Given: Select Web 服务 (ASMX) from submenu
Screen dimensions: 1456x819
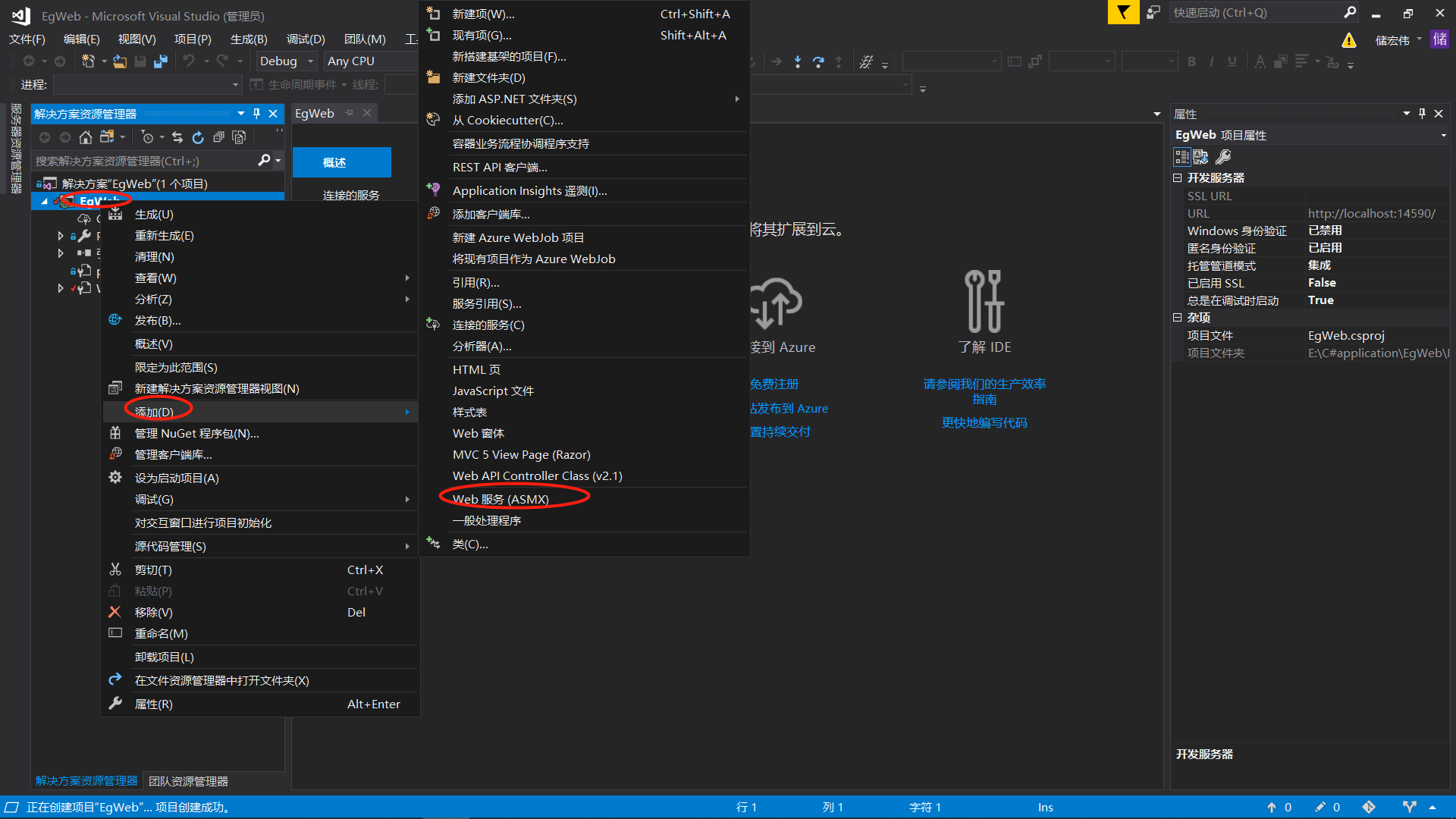Looking at the screenshot, I should (500, 499).
